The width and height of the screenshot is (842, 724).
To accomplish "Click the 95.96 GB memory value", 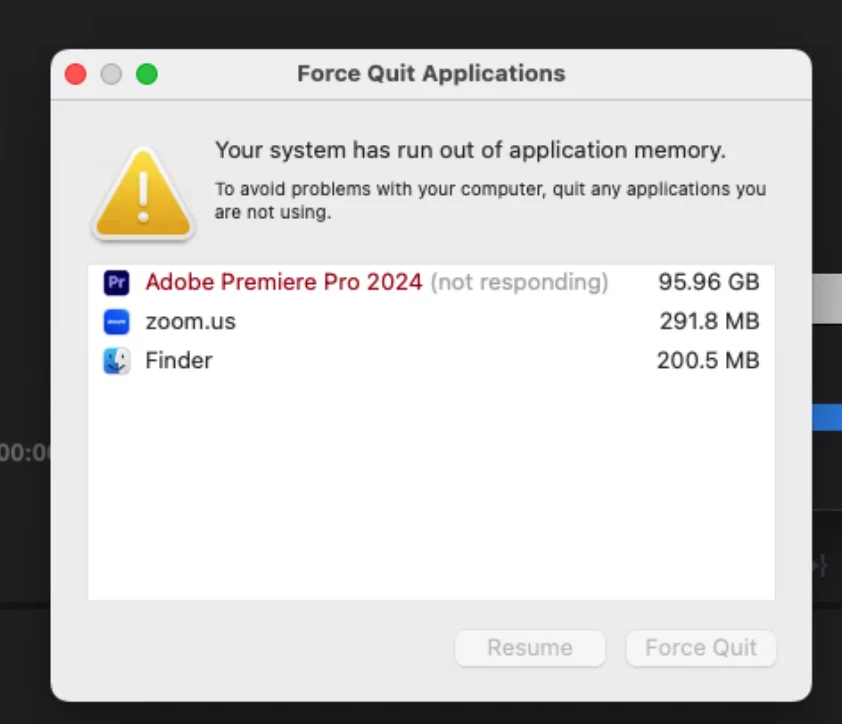I will pyautogui.click(x=708, y=282).
